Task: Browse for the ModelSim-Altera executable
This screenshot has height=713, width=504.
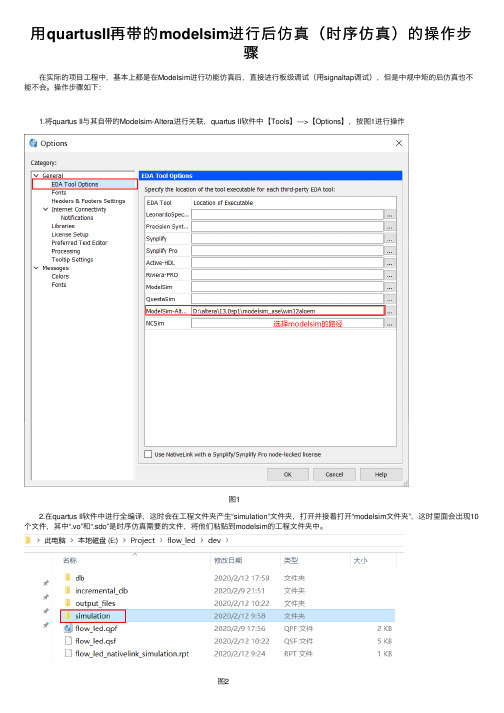Action: tap(390, 311)
